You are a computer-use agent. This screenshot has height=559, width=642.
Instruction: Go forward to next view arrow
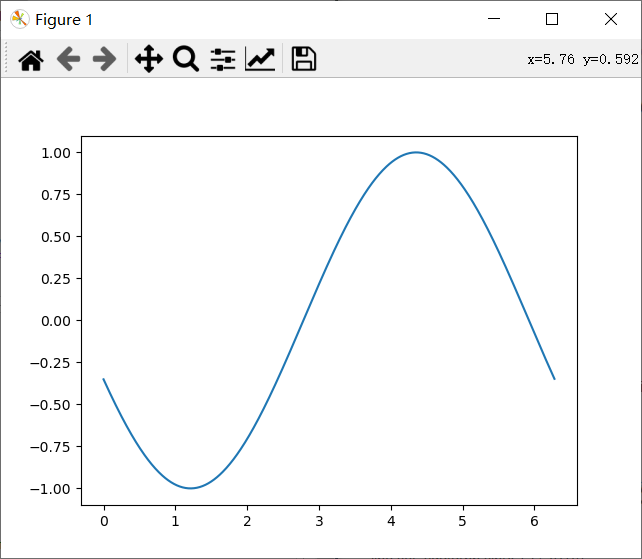(104, 59)
